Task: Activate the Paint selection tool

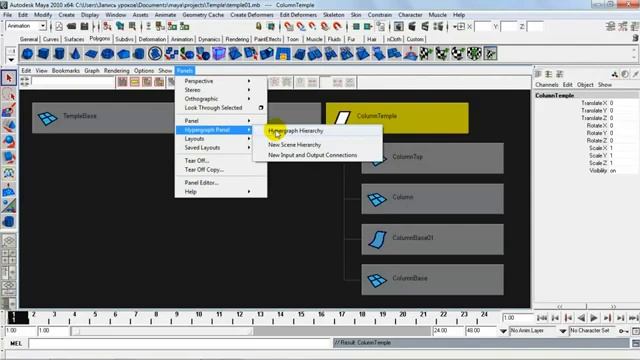Action: [9, 110]
